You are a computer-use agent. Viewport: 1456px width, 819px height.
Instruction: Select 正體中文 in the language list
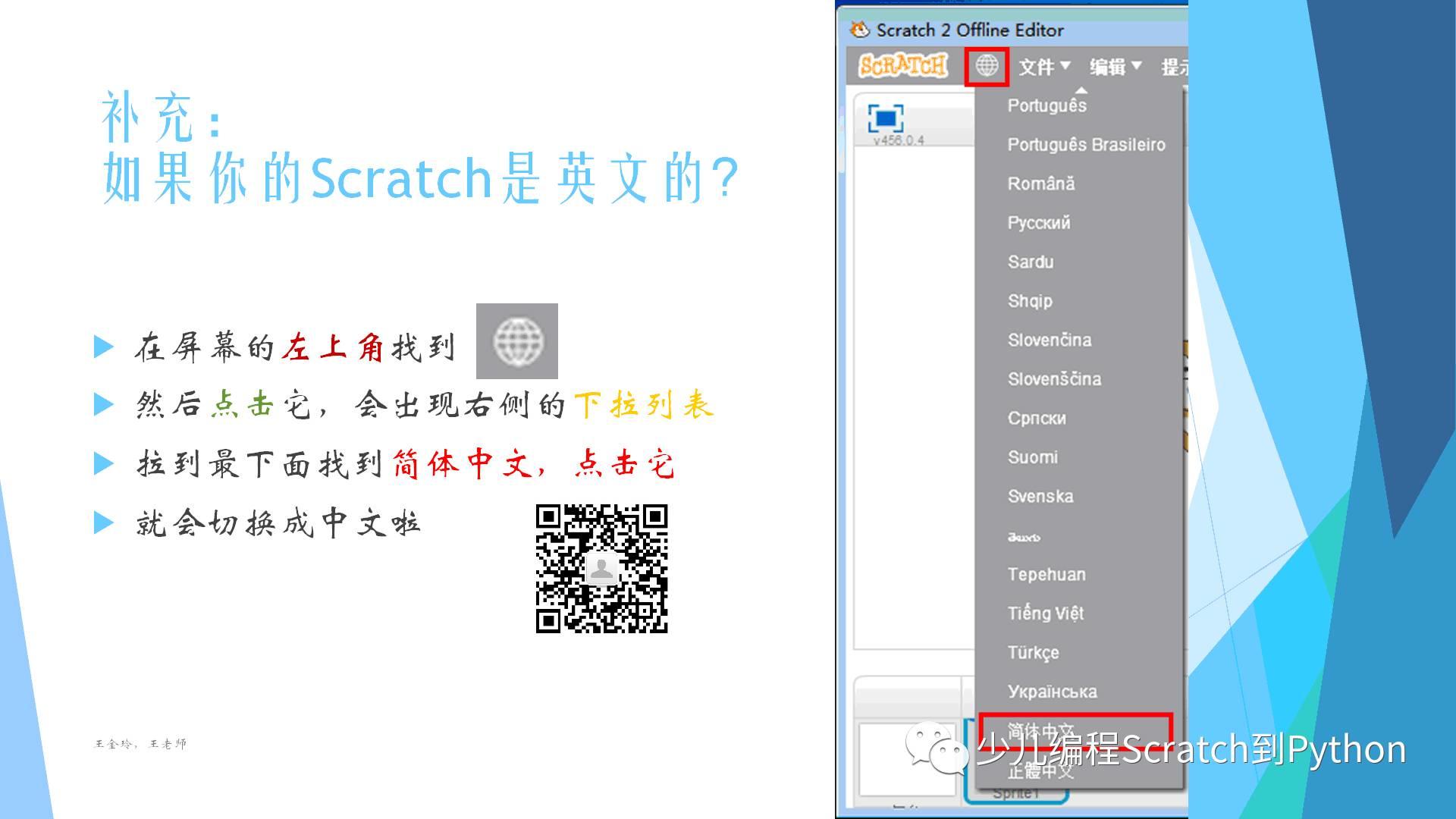click(x=1041, y=770)
